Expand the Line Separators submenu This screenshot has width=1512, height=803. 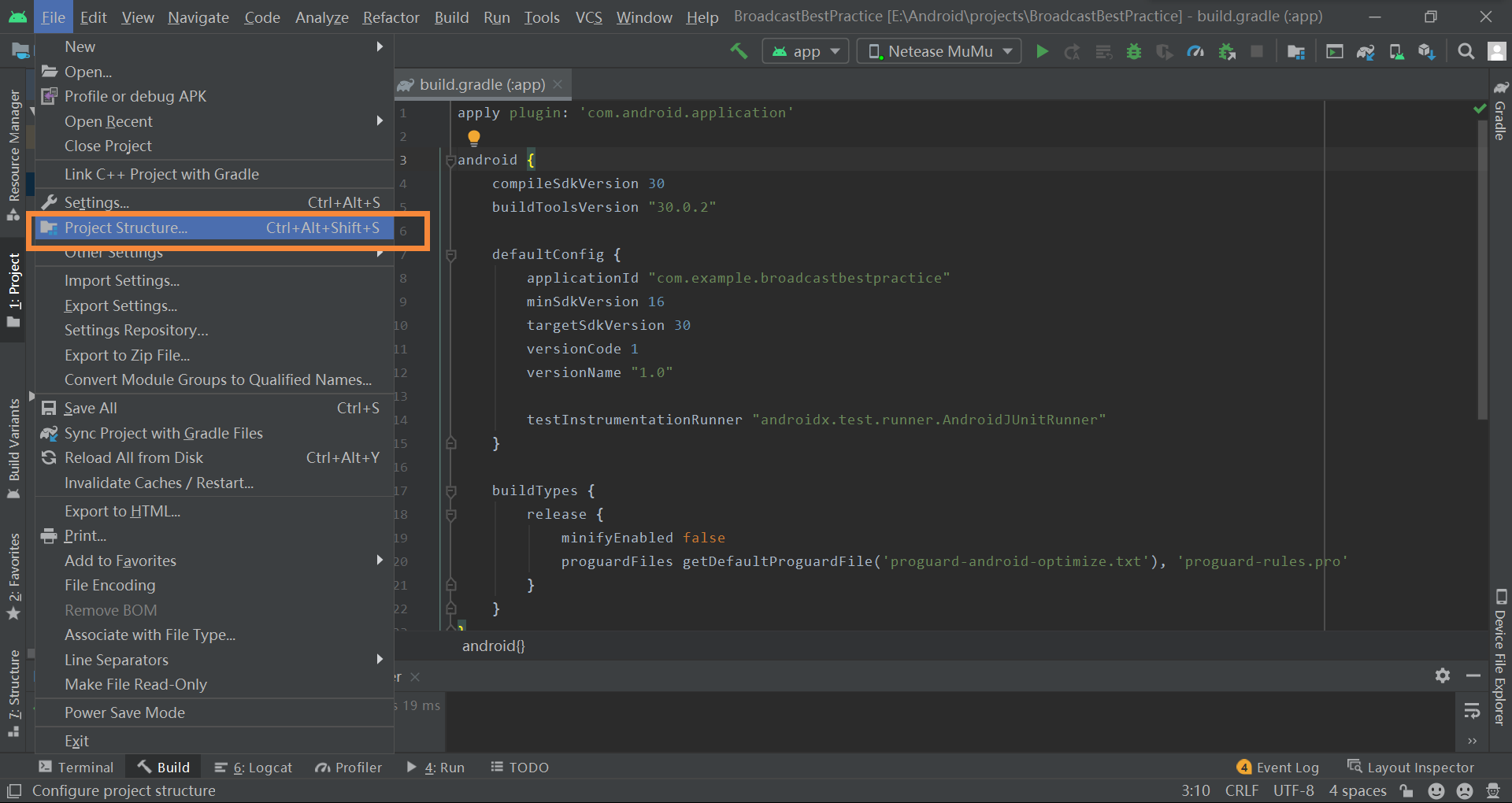click(214, 660)
